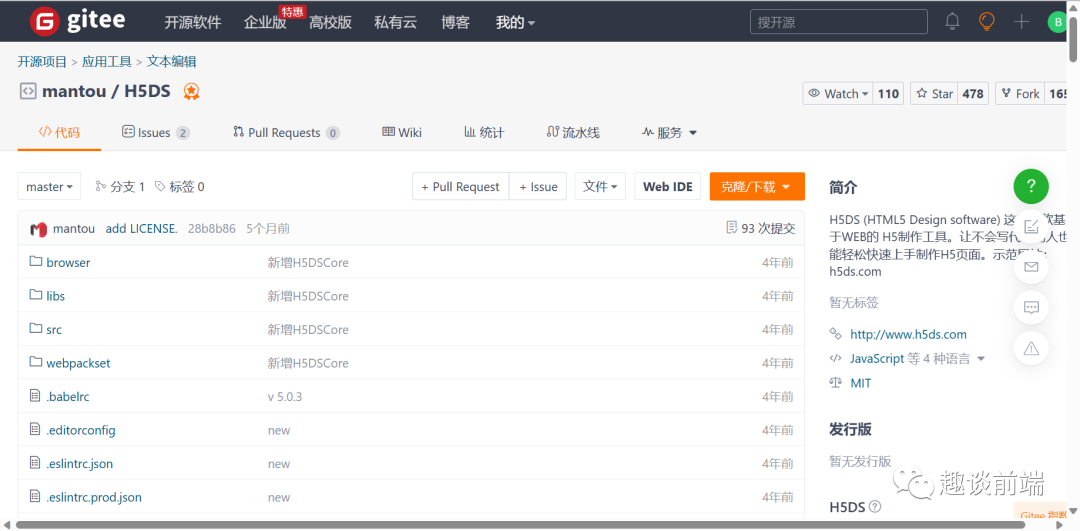Open 企业版 in top navigation
1080x531 pixels.
(x=265, y=22)
